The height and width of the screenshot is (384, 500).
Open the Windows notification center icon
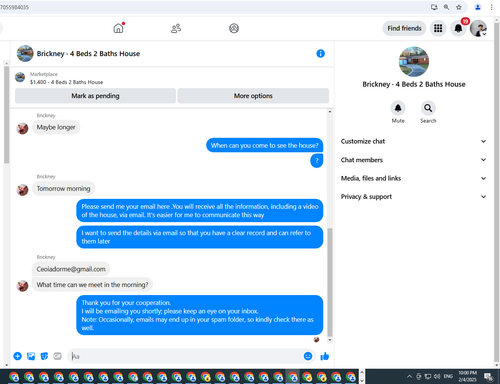[489, 376]
